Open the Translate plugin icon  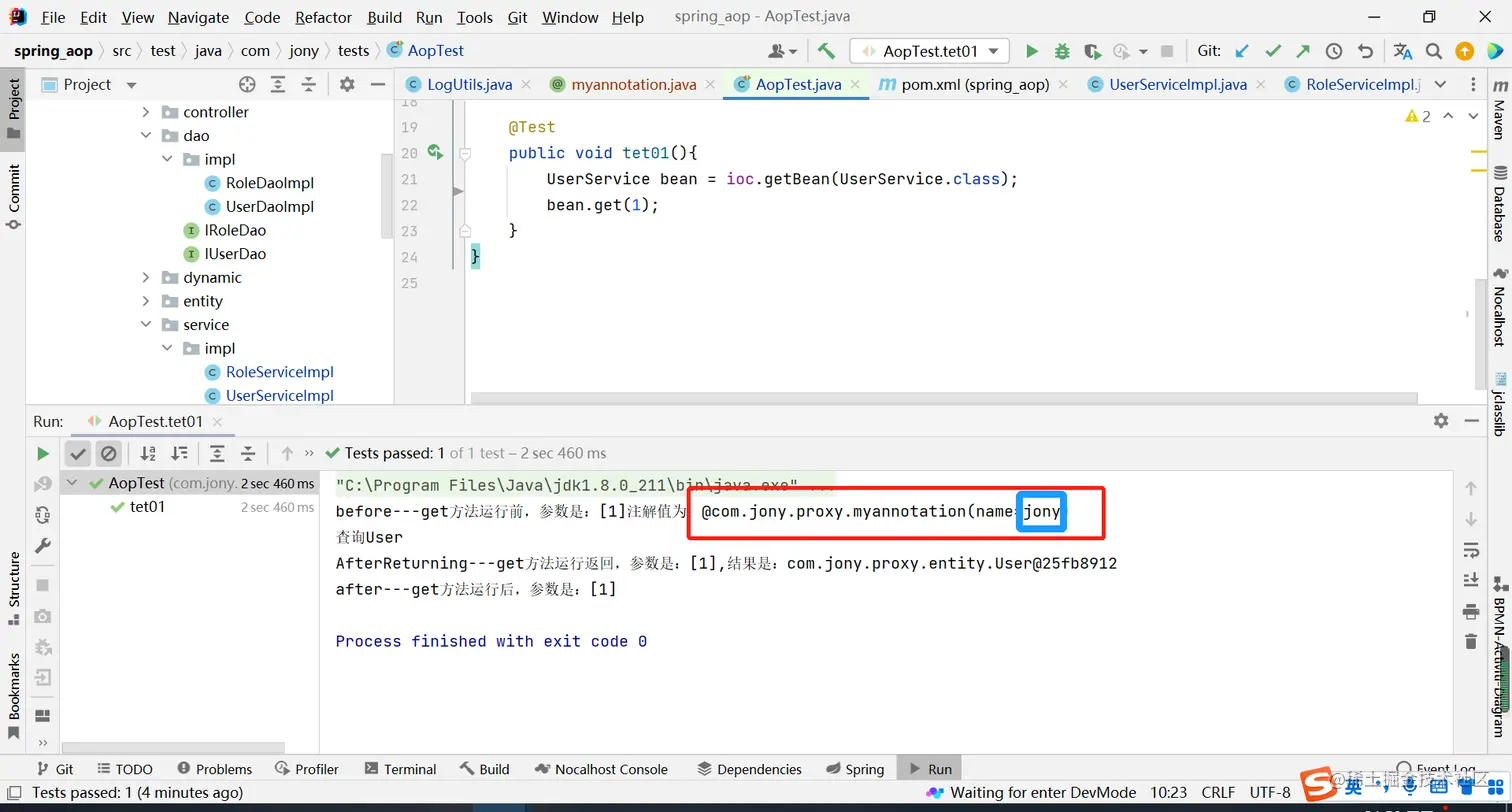[x=1403, y=51]
